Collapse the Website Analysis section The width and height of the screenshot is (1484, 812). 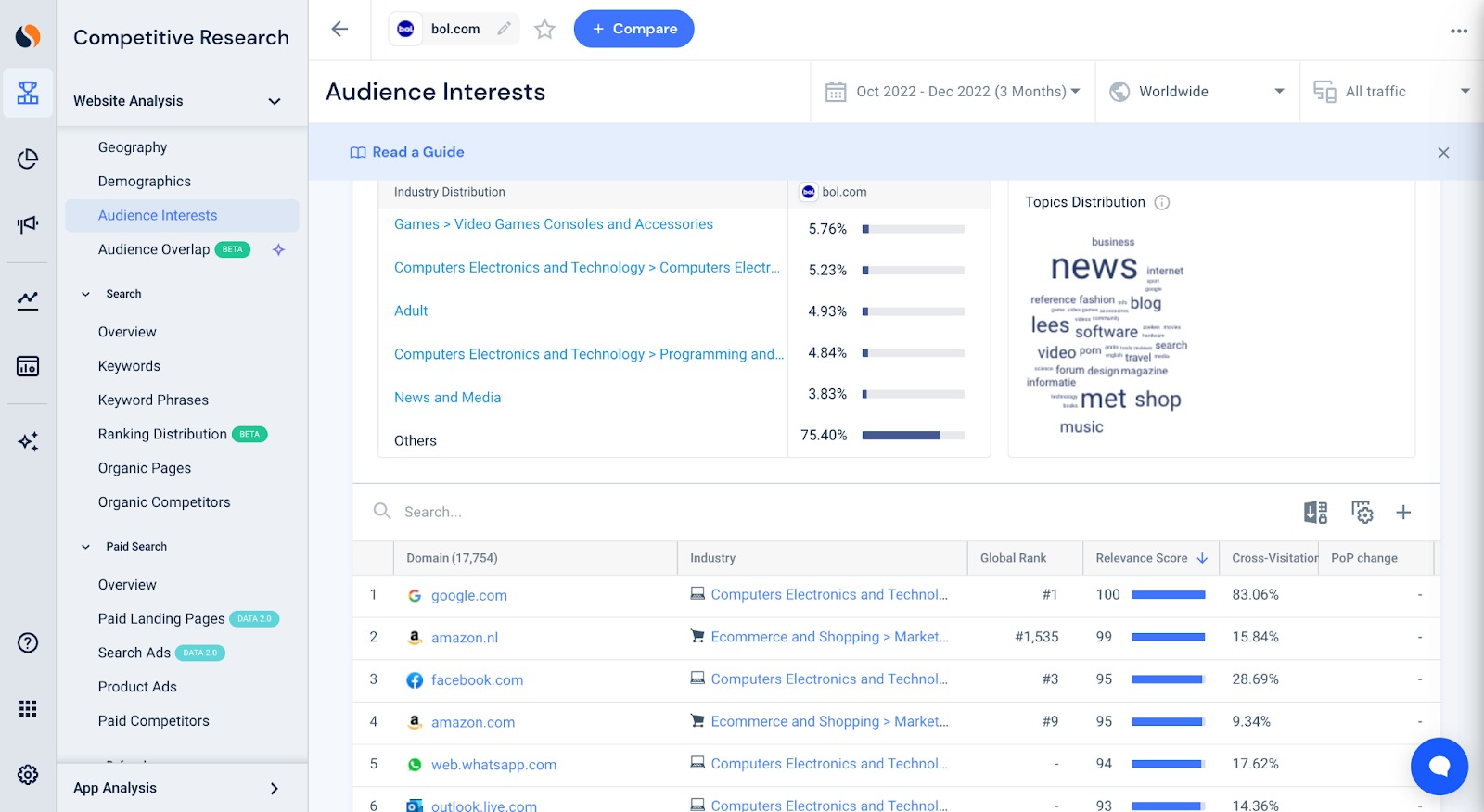274,101
